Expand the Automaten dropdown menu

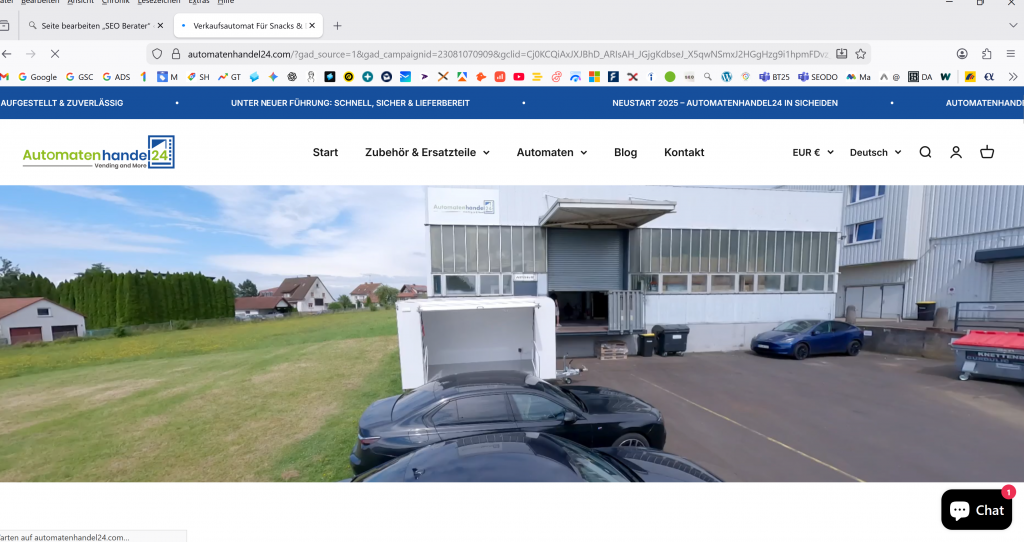pos(551,152)
